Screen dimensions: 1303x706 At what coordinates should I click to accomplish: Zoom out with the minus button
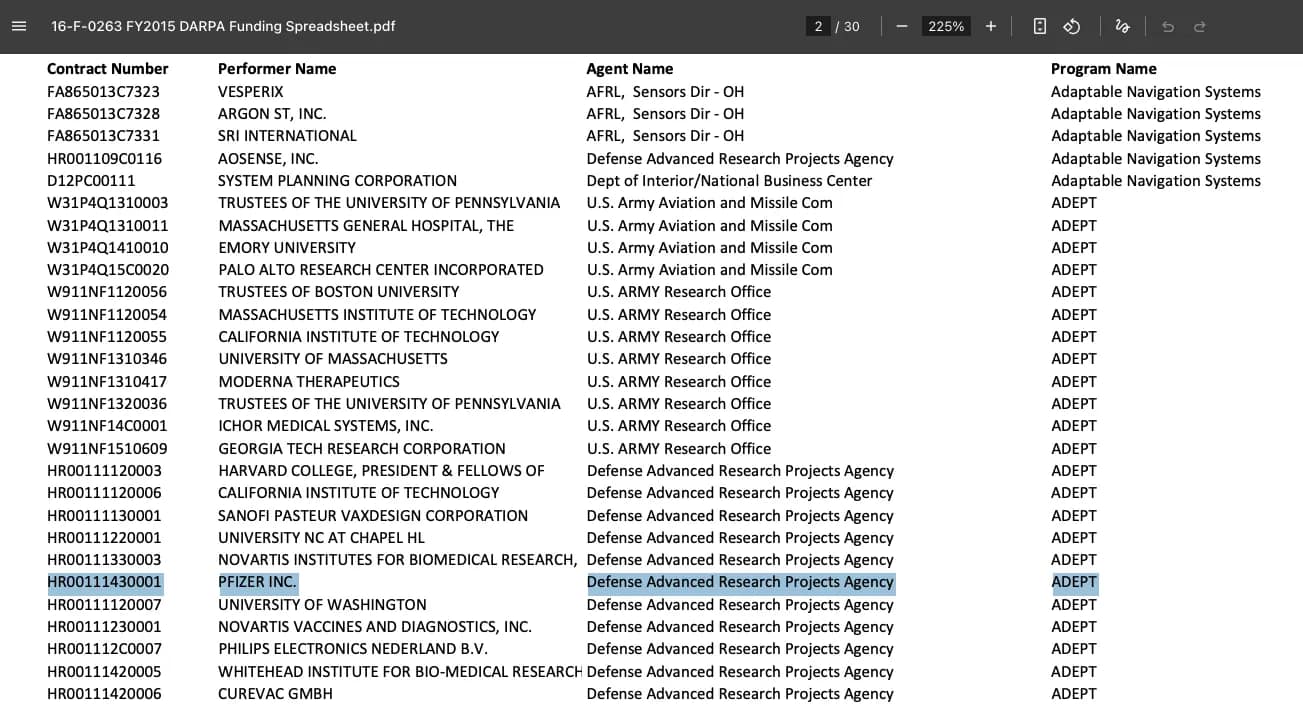pos(902,26)
